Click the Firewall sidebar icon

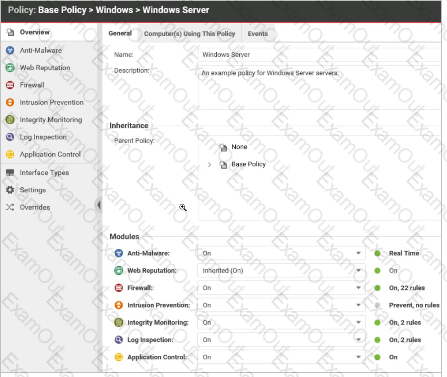pyautogui.click(x=10, y=85)
